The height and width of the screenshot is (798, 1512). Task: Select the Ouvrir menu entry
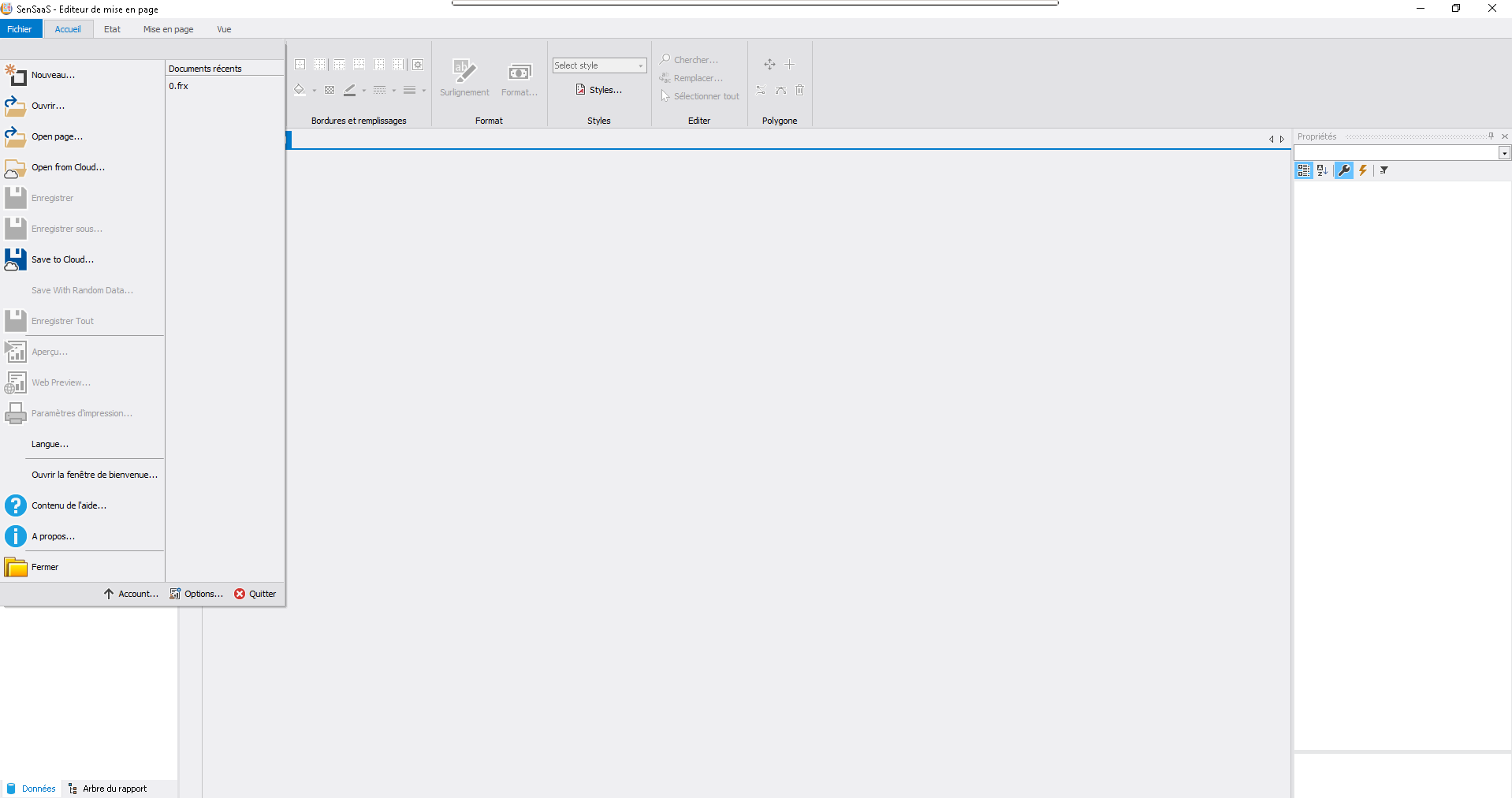click(48, 106)
